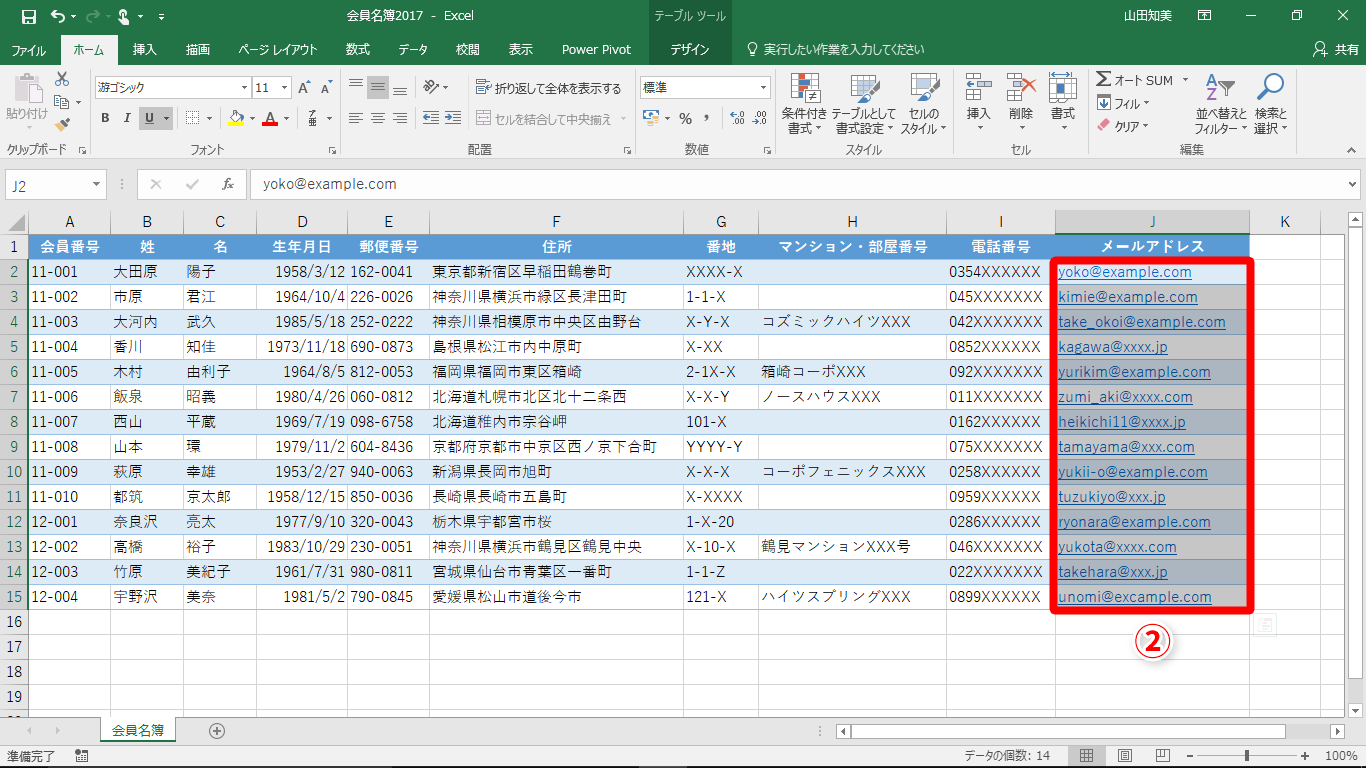1366x768 pixels.
Task: Decrease the cell indent
Action: 430,118
